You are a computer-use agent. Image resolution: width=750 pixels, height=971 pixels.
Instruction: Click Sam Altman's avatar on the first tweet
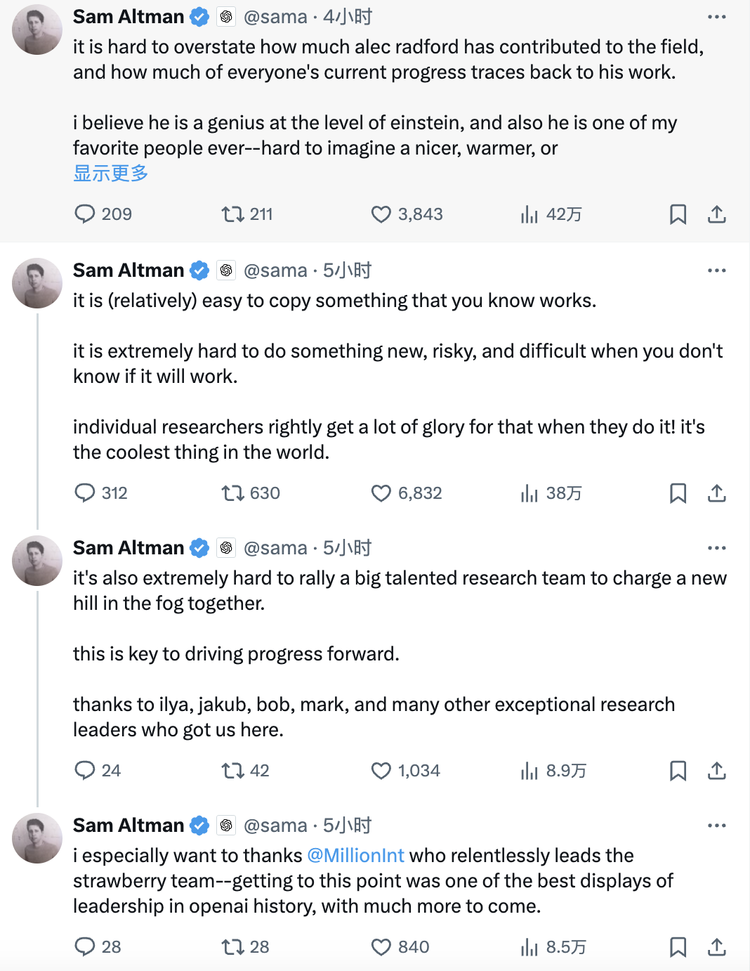[x=37, y=30]
